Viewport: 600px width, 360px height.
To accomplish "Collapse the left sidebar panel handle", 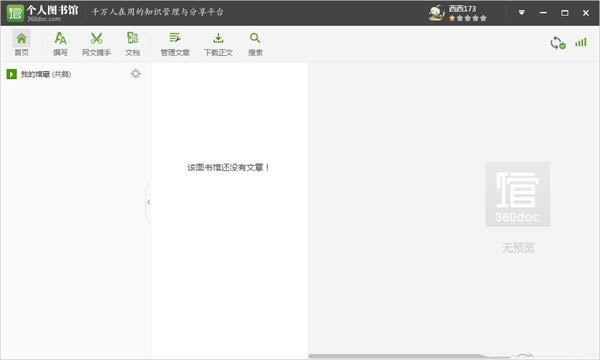I will coord(148,202).
